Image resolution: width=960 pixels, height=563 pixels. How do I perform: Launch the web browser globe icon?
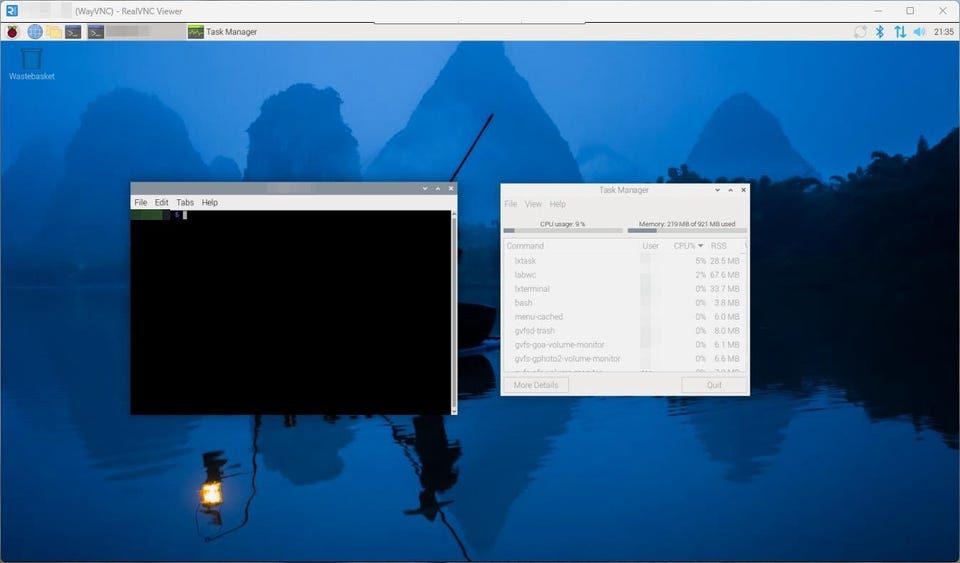[x=35, y=32]
